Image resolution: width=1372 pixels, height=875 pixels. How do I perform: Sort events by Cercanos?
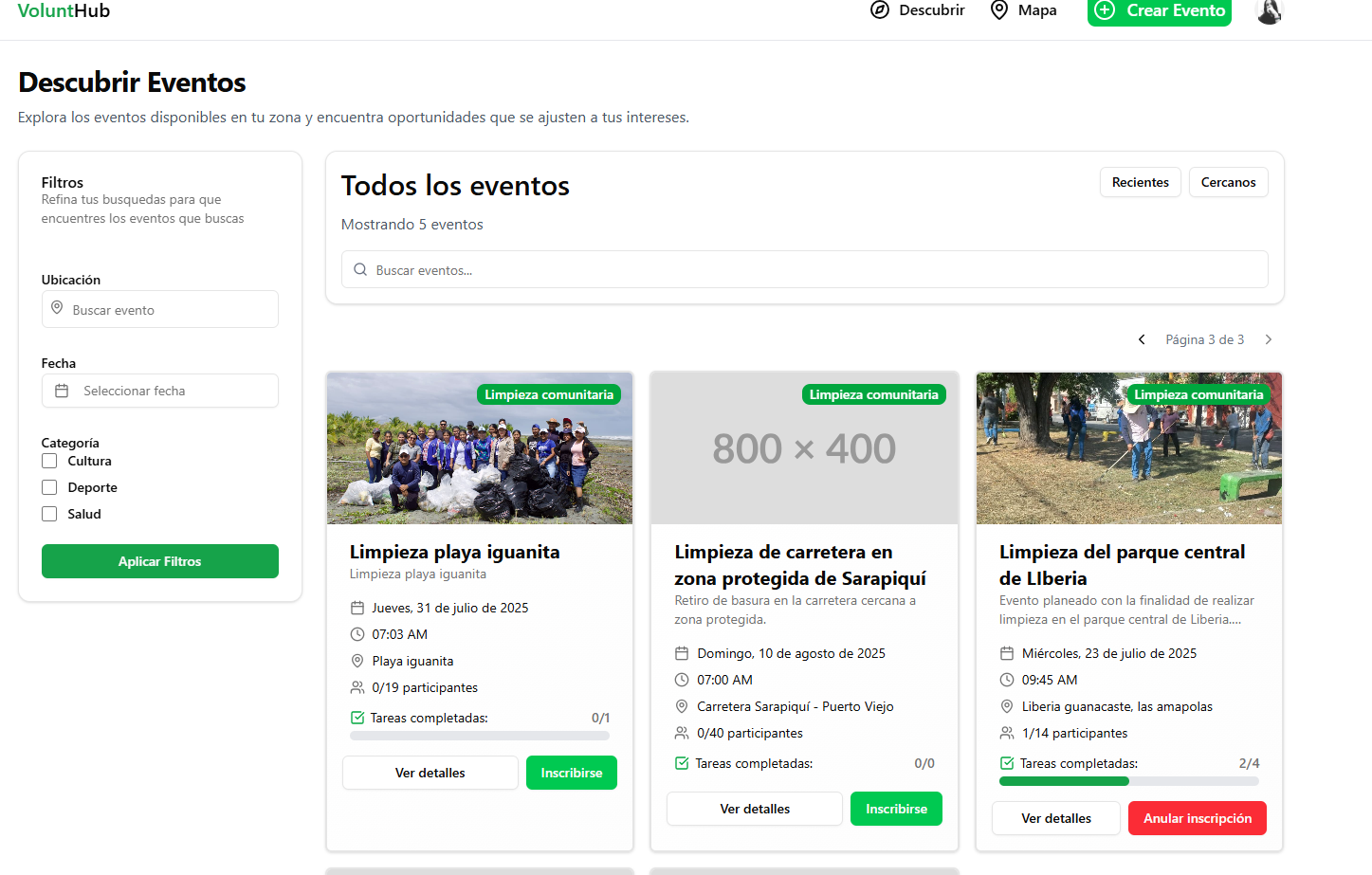[1228, 182]
